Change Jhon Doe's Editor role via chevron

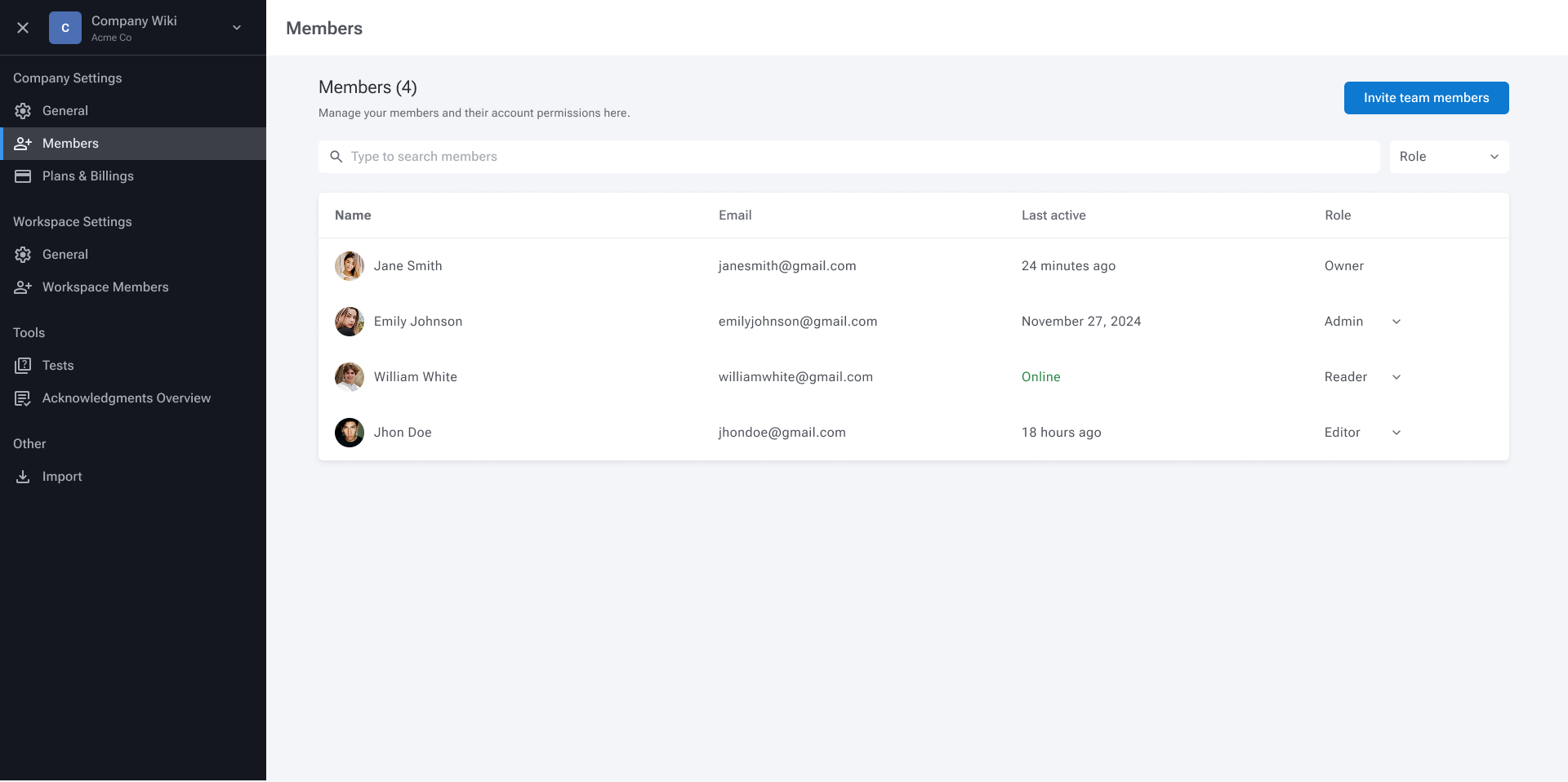[1396, 433]
